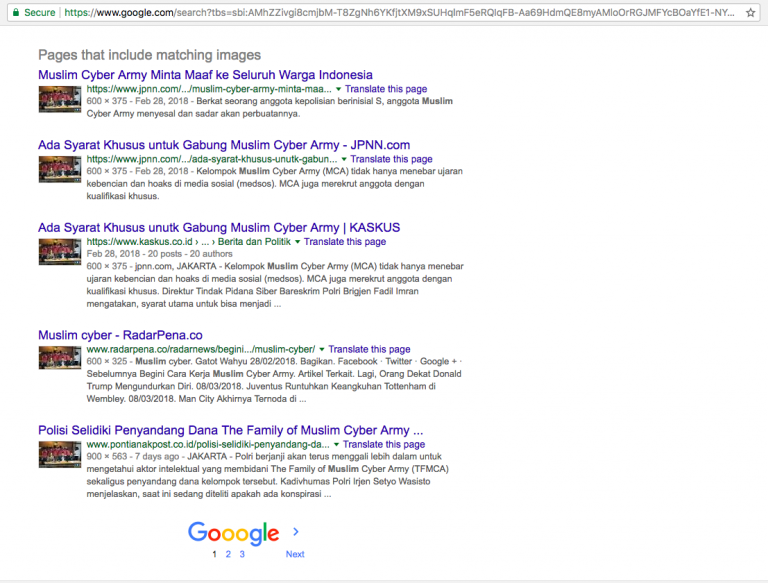768x583 pixels.
Task: Translate the 'Minta Maaf' jpnn result page
Action: pyautogui.click(x=386, y=89)
